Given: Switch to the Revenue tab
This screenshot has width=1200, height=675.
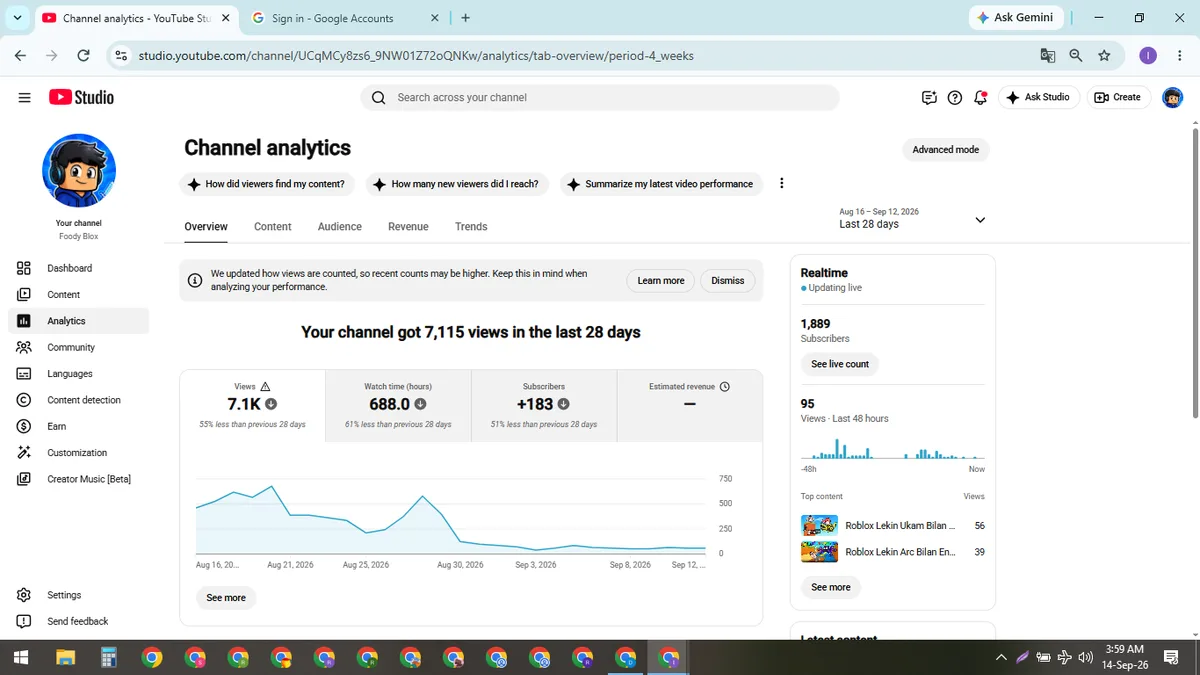Looking at the screenshot, I should click(408, 227).
